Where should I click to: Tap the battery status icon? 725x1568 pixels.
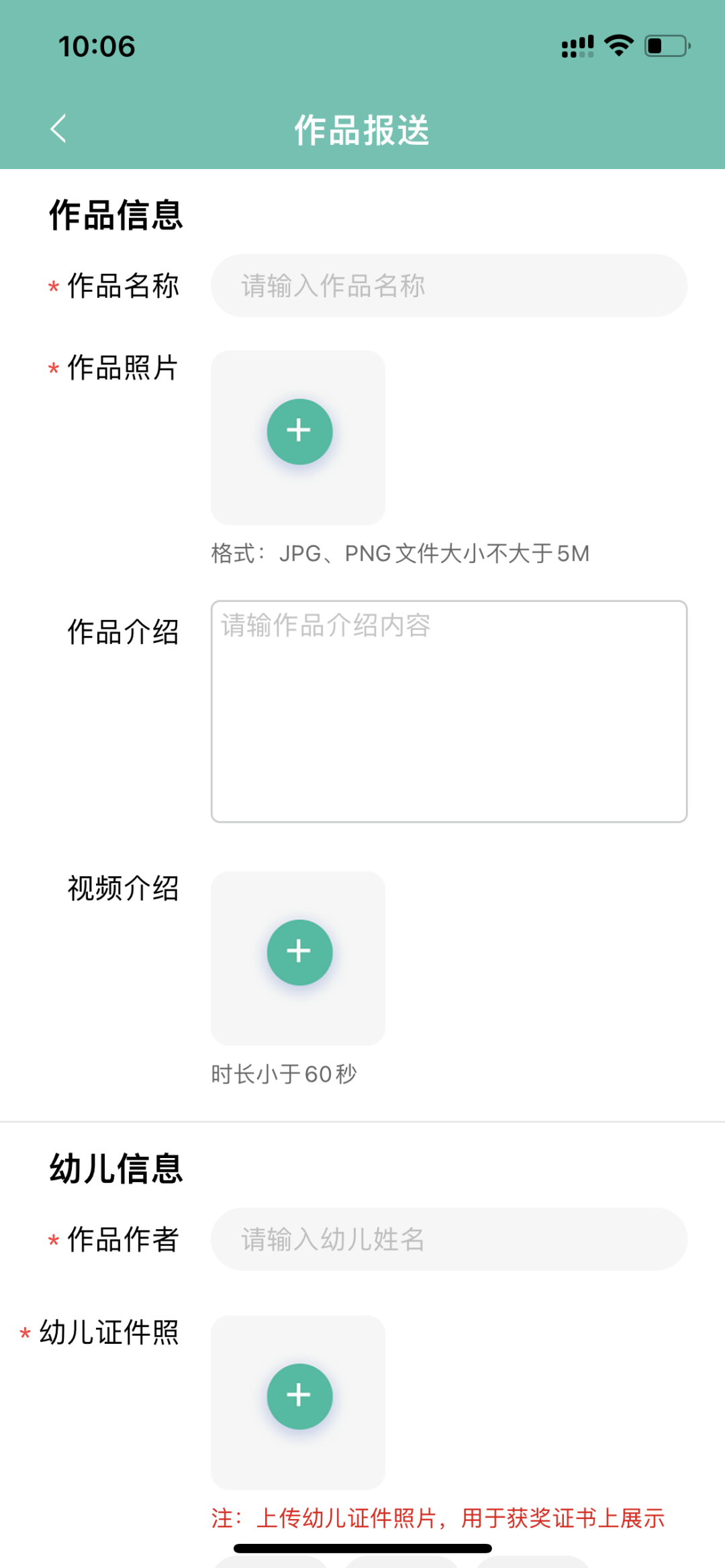tap(667, 46)
